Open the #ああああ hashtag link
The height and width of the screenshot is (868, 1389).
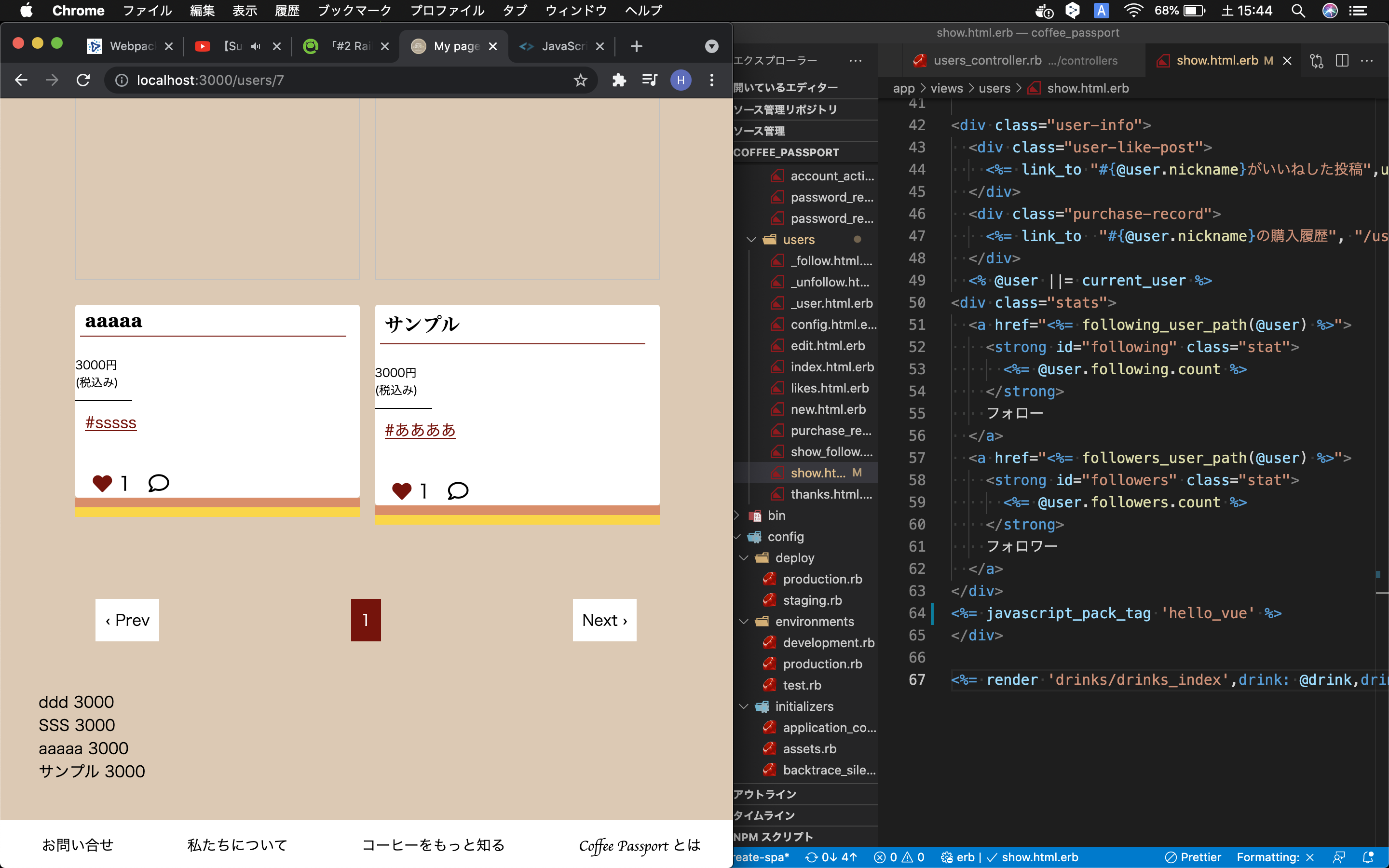[420, 429]
